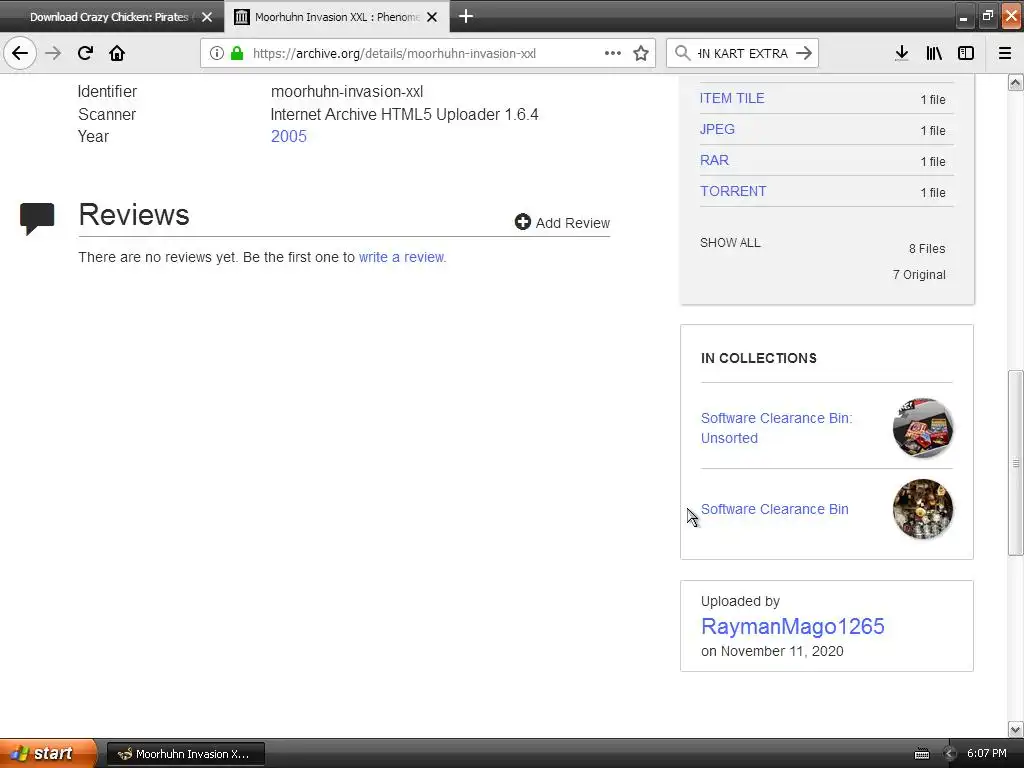Select the Moorhuhn Invasion XXL tab
The height and width of the screenshot is (768, 1024).
(x=336, y=17)
